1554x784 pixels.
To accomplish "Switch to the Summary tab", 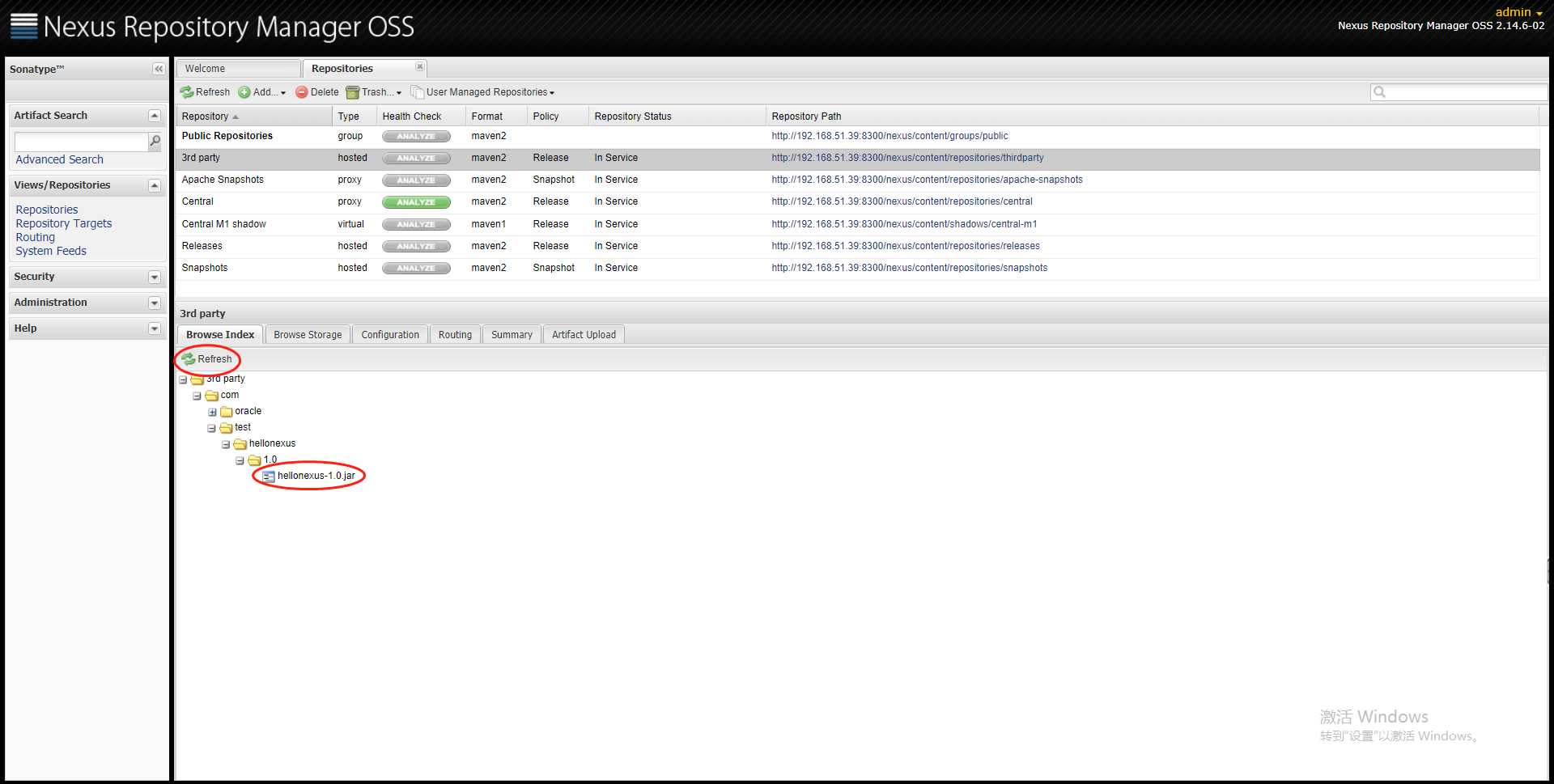I will [512, 335].
